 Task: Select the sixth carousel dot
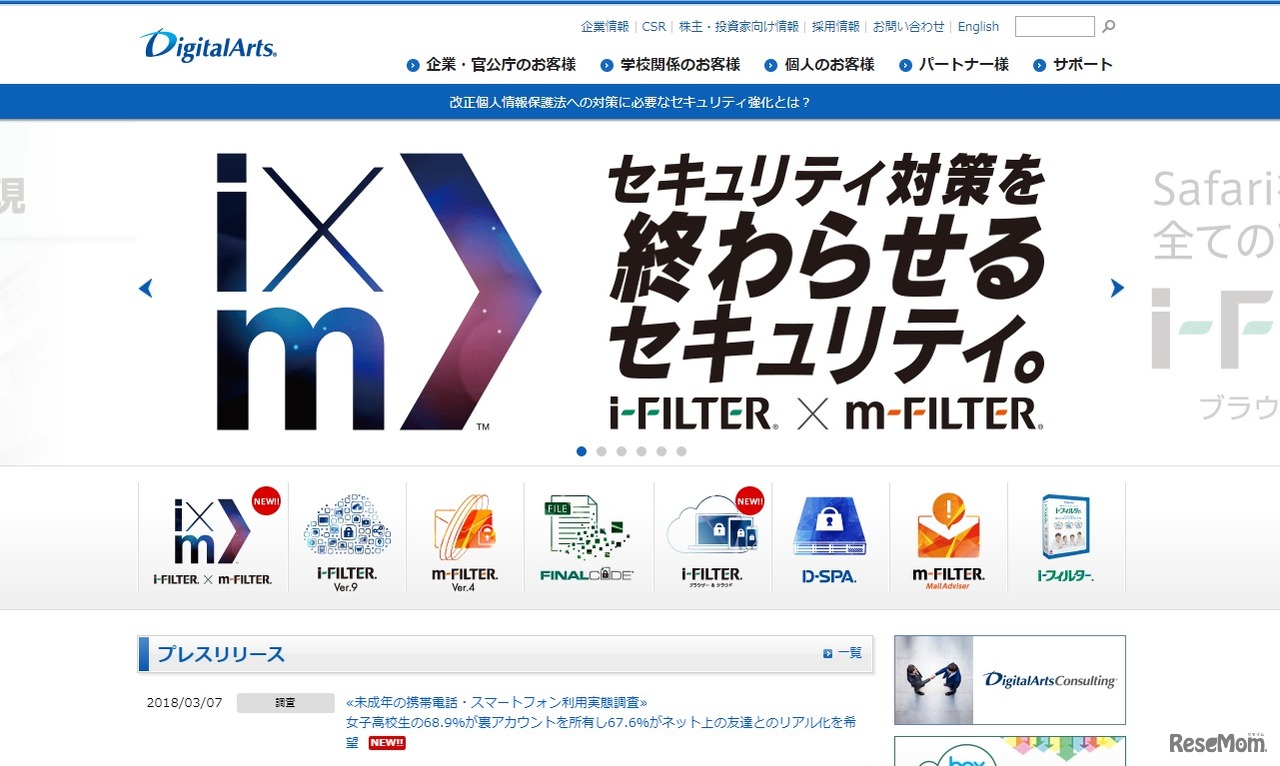(x=682, y=451)
